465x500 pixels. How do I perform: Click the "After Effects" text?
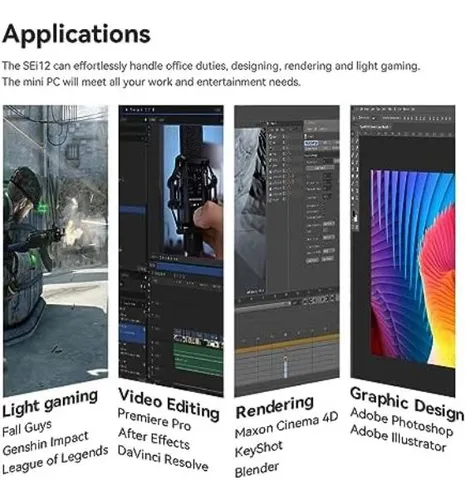[x=154, y=439]
